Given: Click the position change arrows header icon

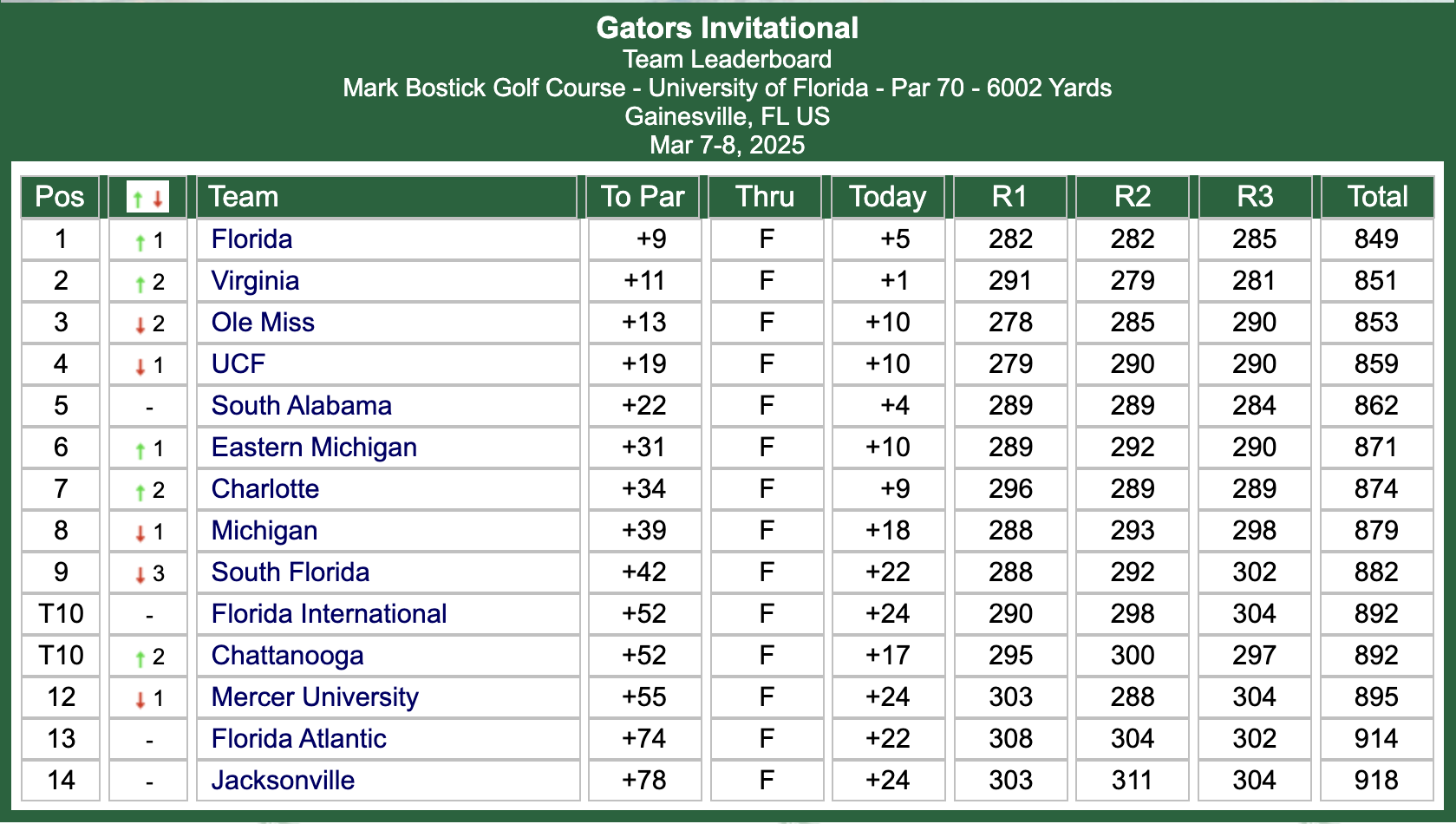Looking at the screenshot, I should [x=147, y=197].
